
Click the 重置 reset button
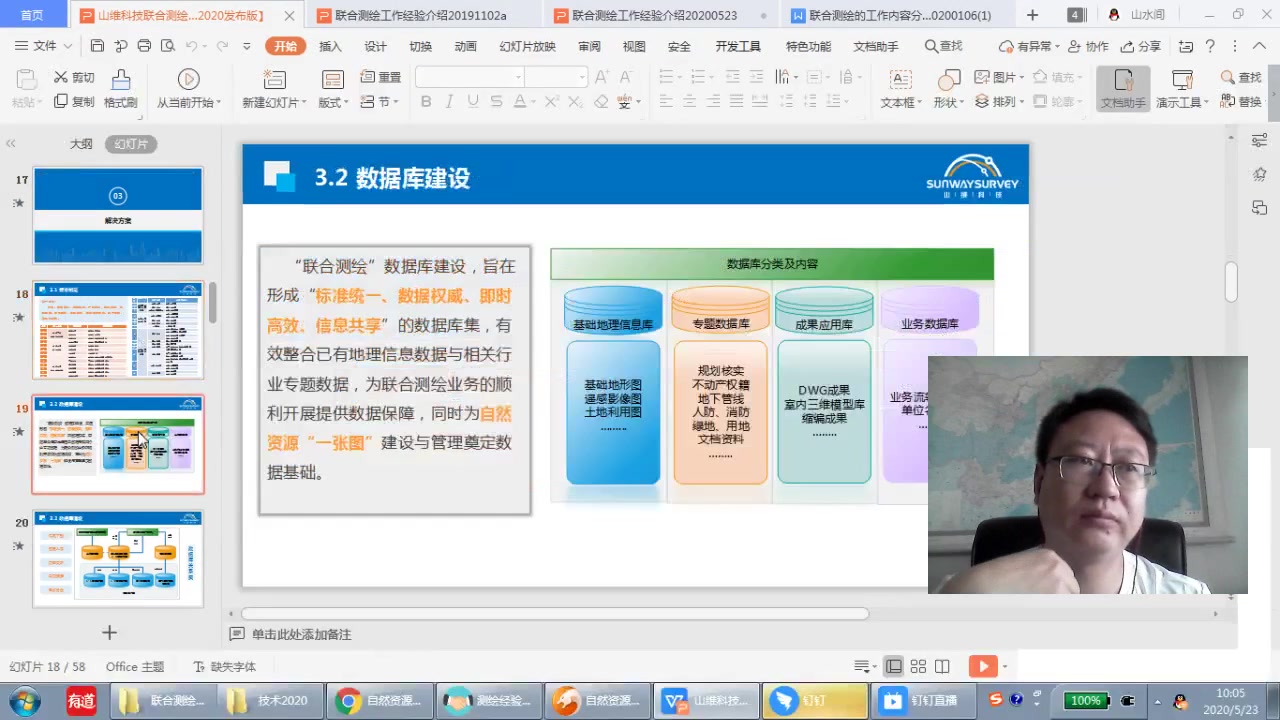click(381, 77)
